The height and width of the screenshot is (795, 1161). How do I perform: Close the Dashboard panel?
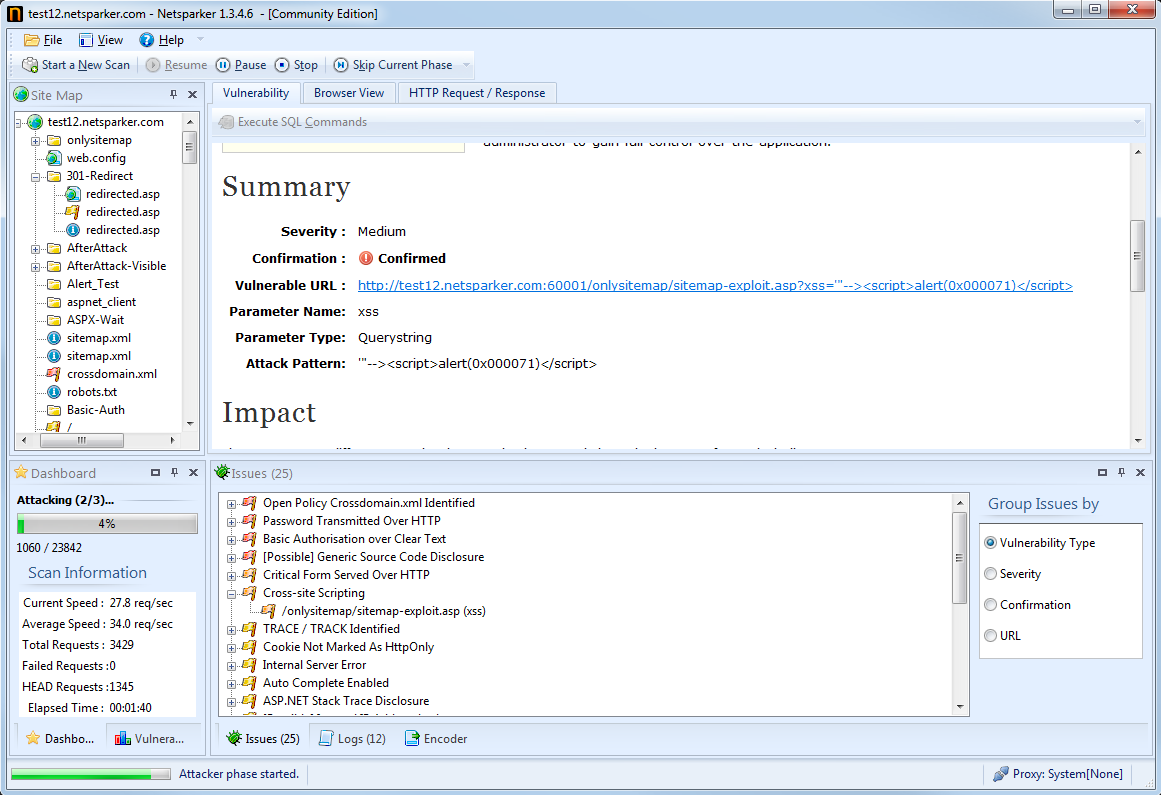click(193, 472)
